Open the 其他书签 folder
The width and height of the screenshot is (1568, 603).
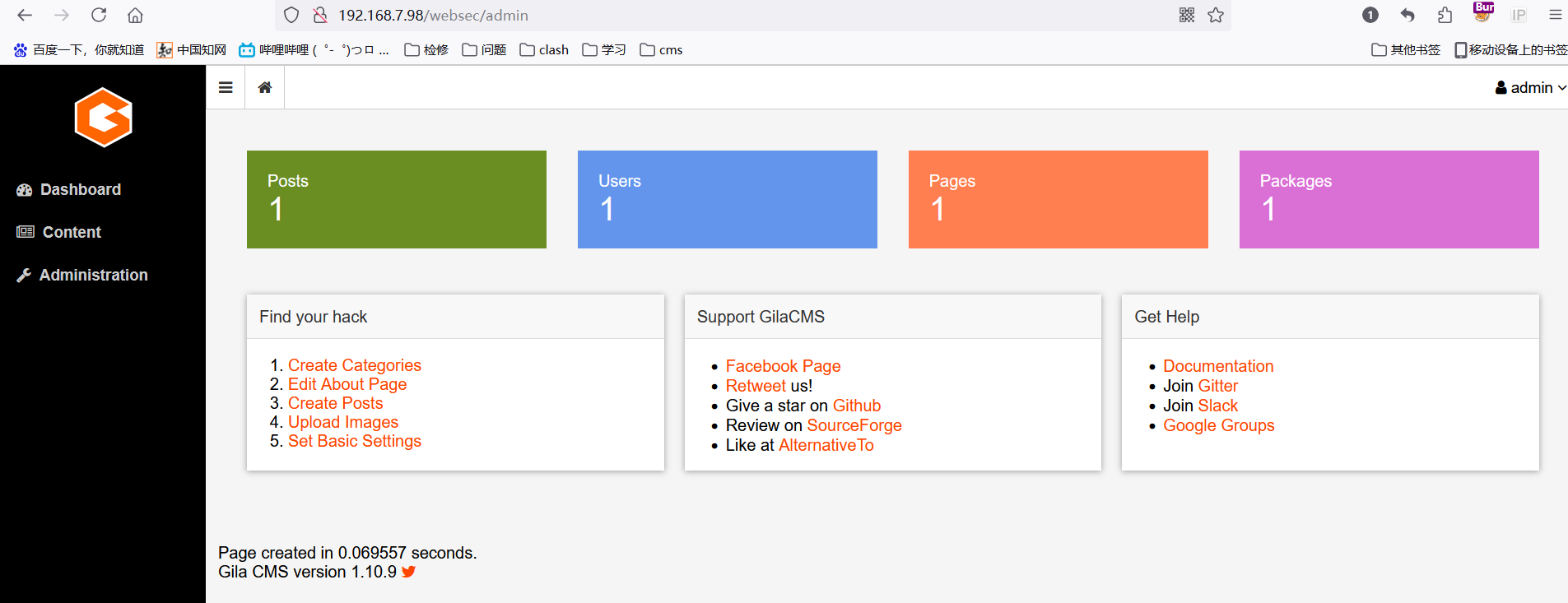tap(1406, 50)
